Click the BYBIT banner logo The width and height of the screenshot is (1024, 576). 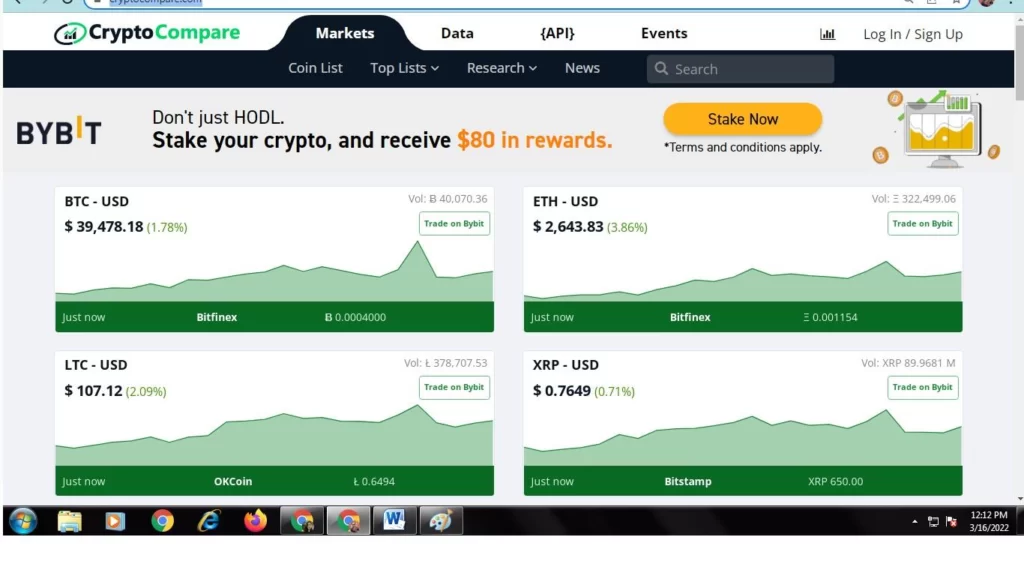(59, 131)
